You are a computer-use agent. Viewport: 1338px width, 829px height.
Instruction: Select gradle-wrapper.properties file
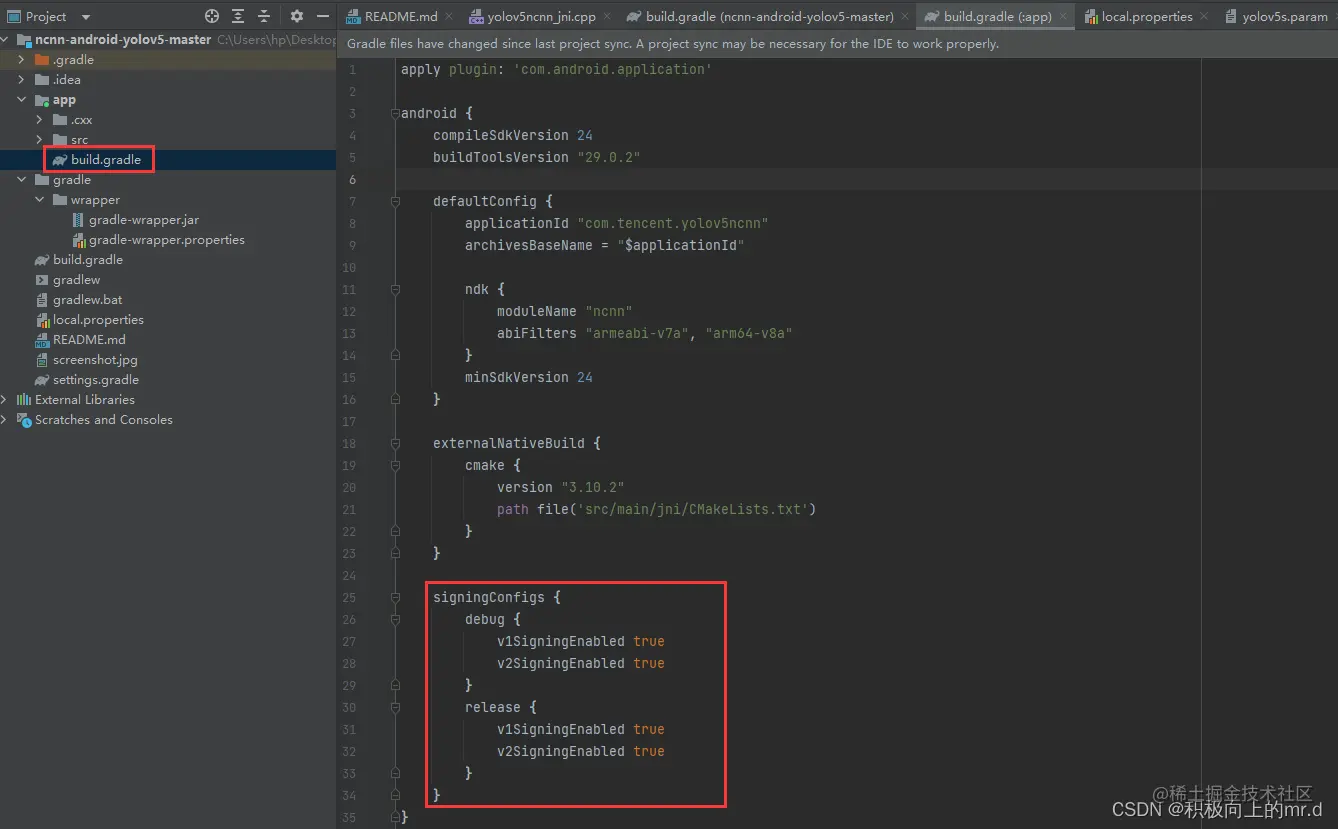[x=167, y=240]
